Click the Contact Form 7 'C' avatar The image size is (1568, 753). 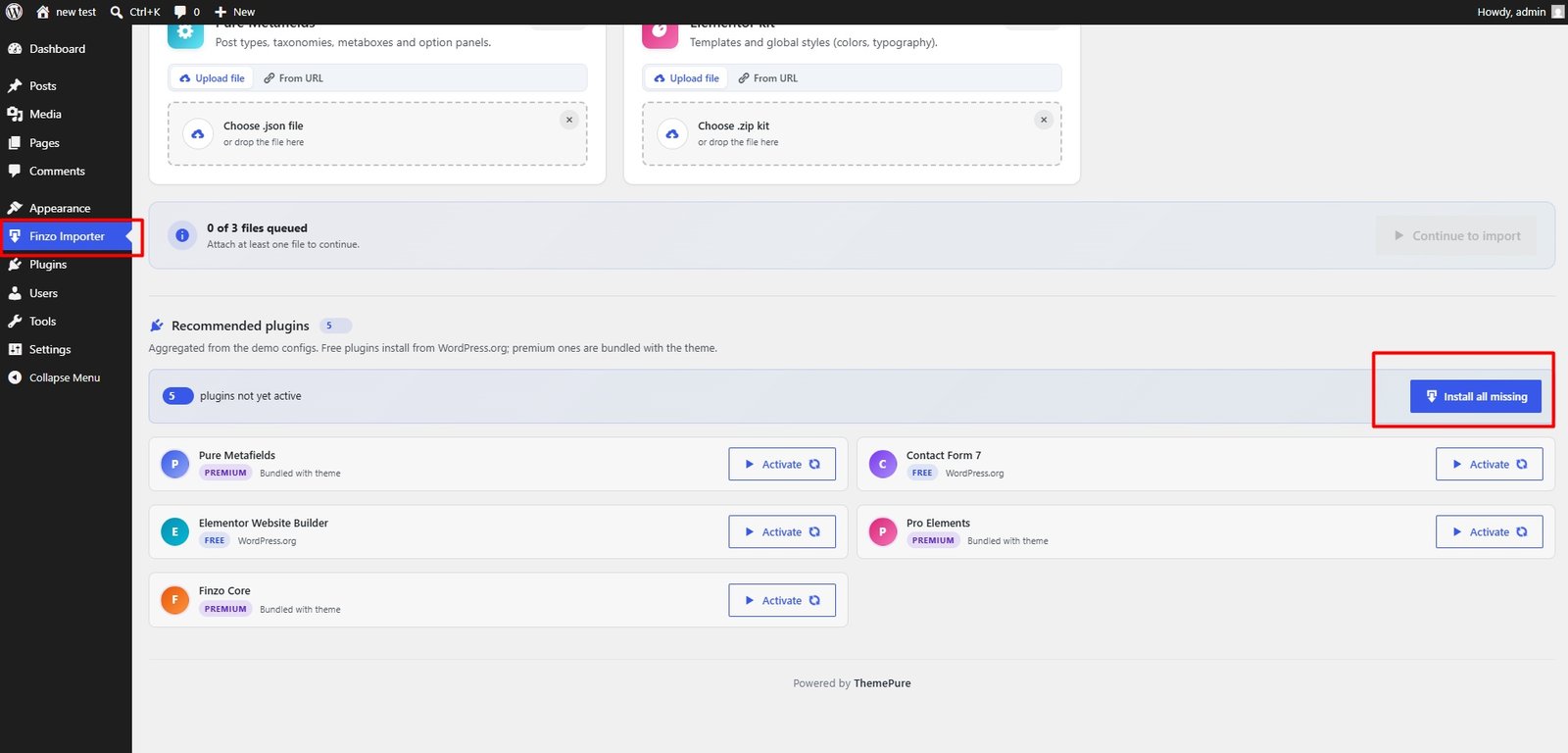883,464
